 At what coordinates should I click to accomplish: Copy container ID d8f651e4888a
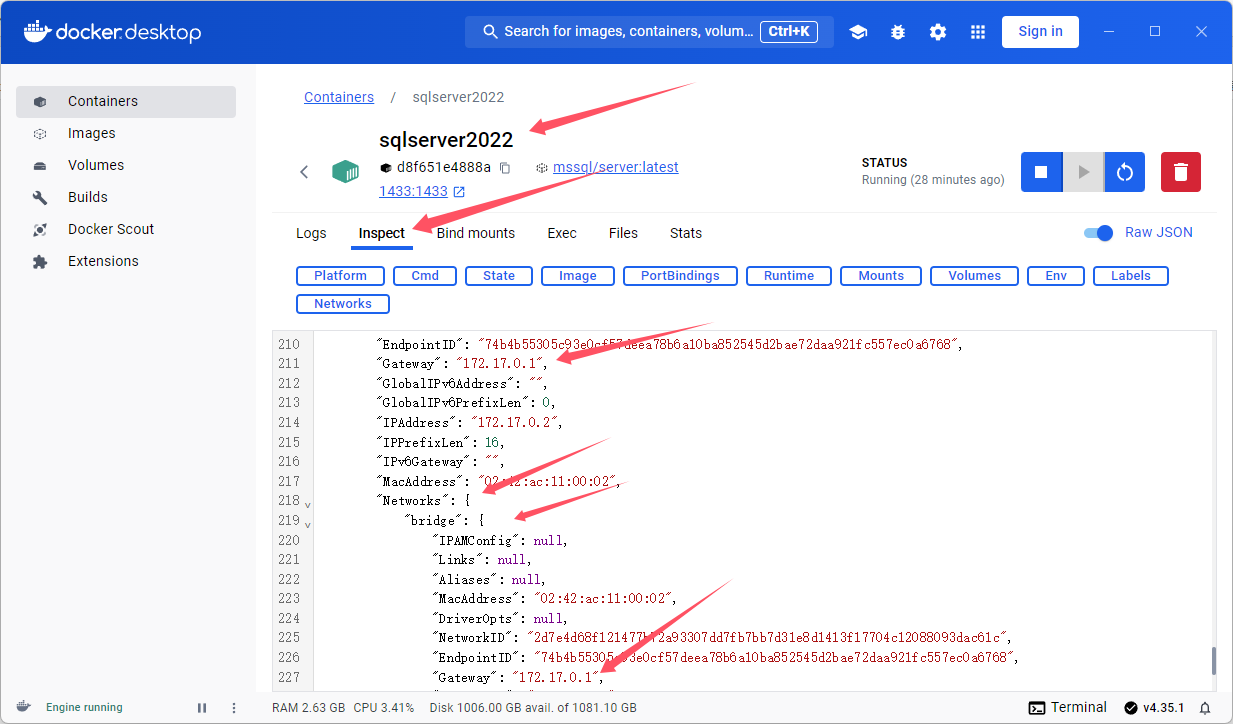pyautogui.click(x=505, y=168)
